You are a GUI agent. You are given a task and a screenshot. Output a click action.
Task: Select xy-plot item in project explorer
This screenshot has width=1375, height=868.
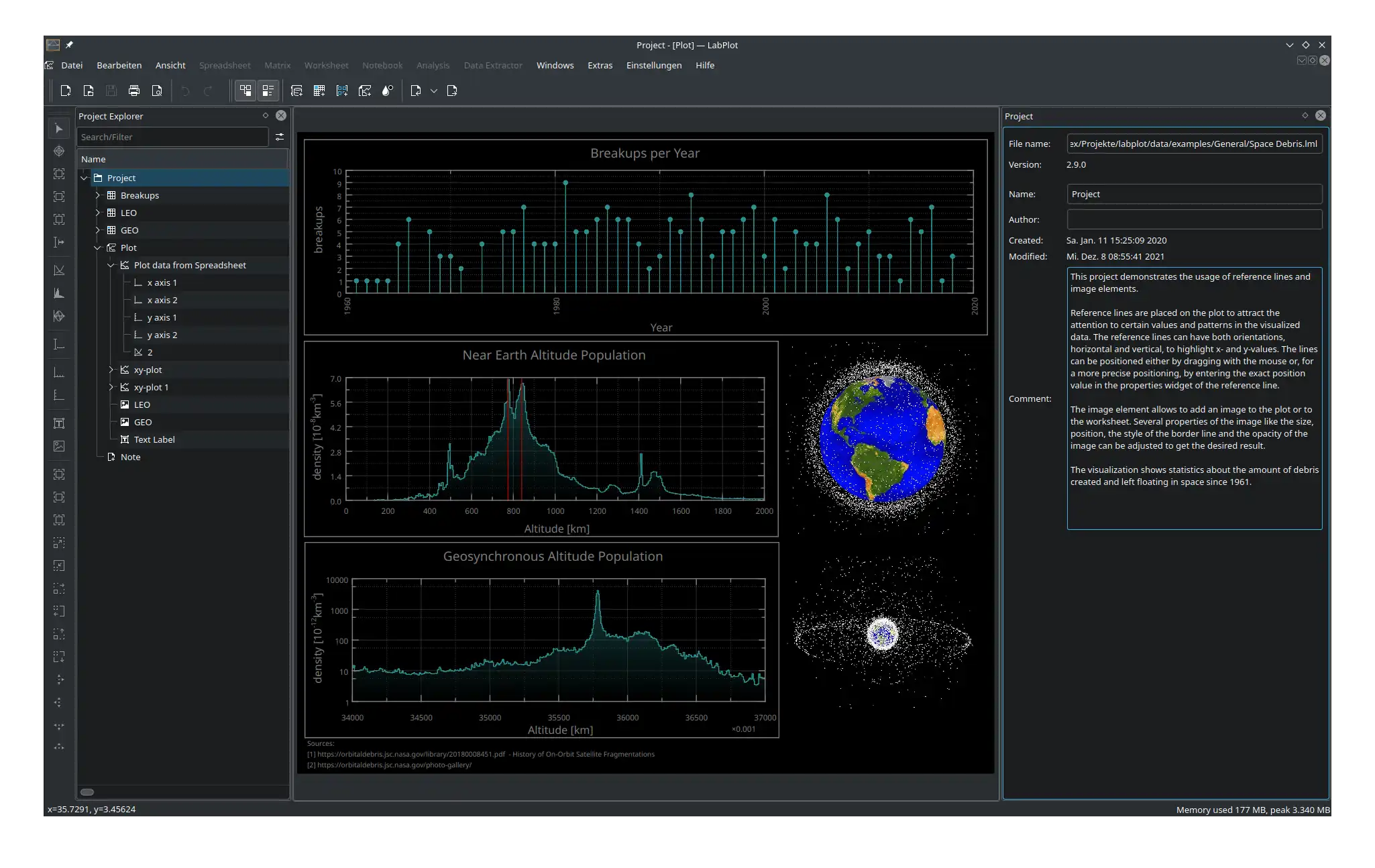coord(147,369)
